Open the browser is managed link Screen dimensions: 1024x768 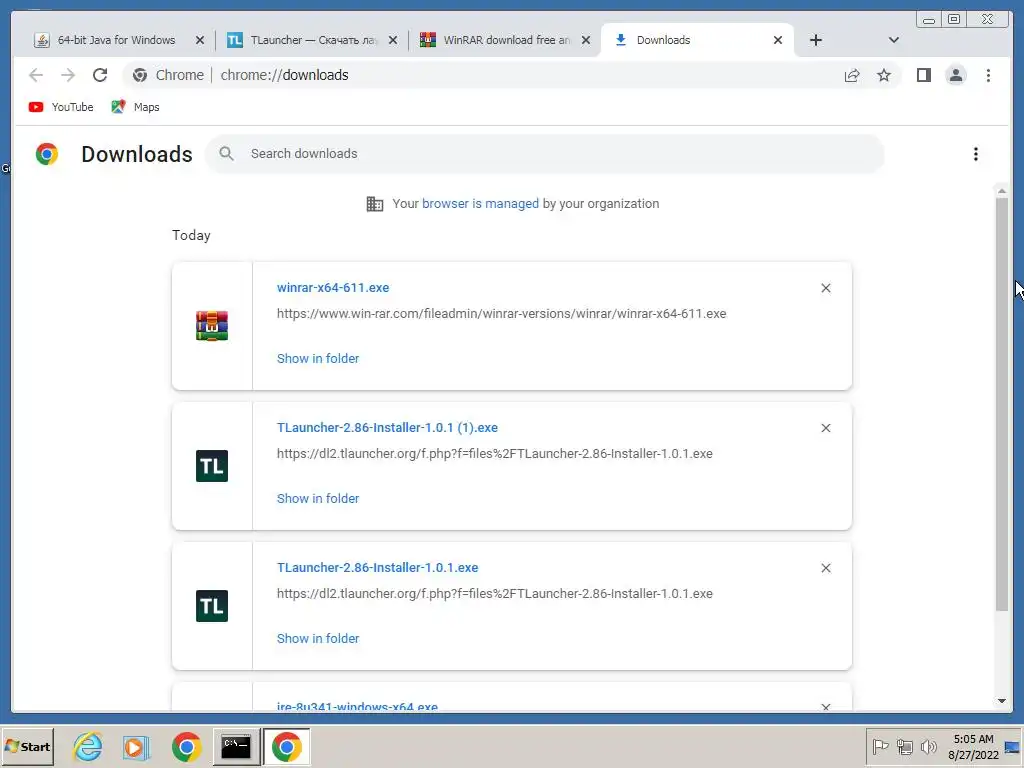[480, 204]
